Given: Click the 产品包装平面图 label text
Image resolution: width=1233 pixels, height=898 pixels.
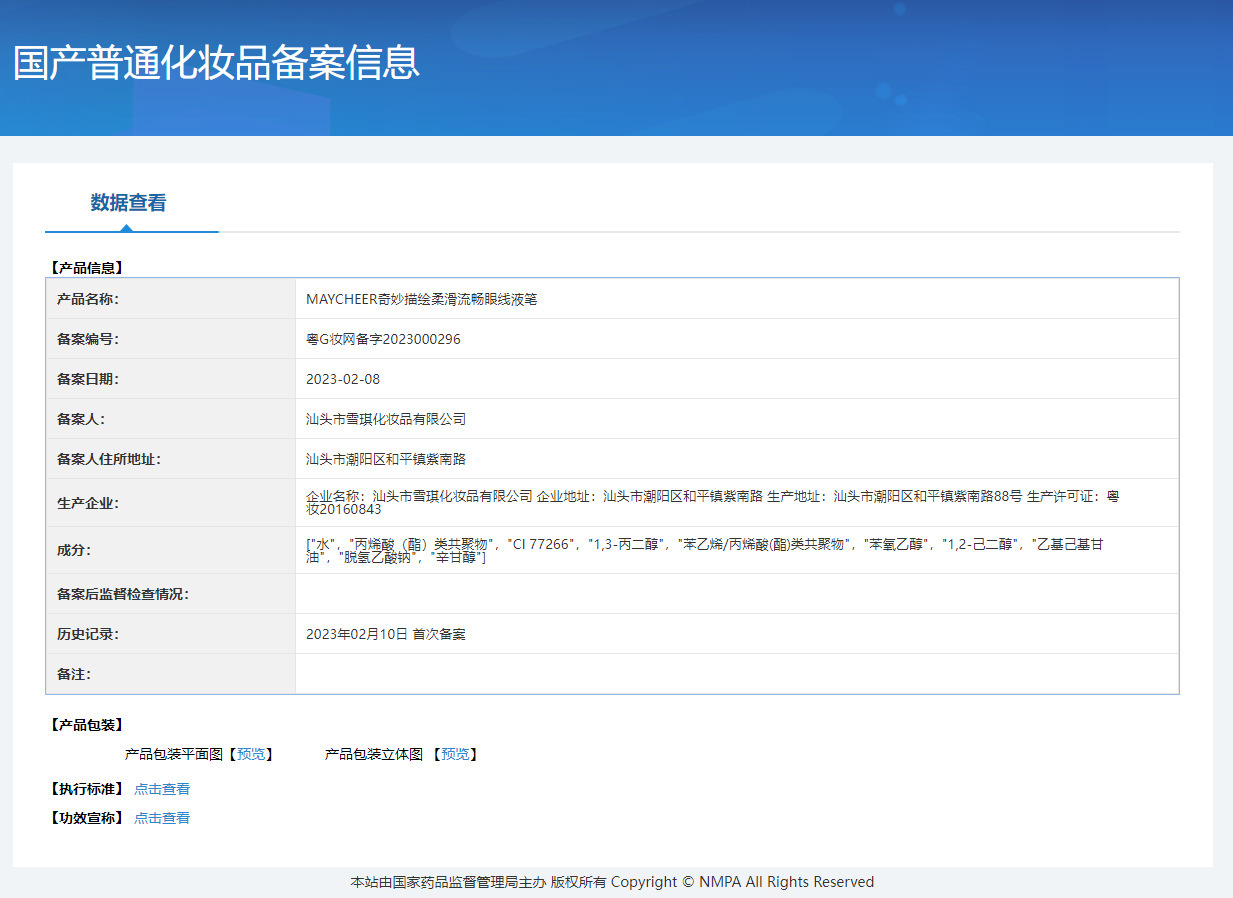Looking at the screenshot, I should tap(174, 754).
